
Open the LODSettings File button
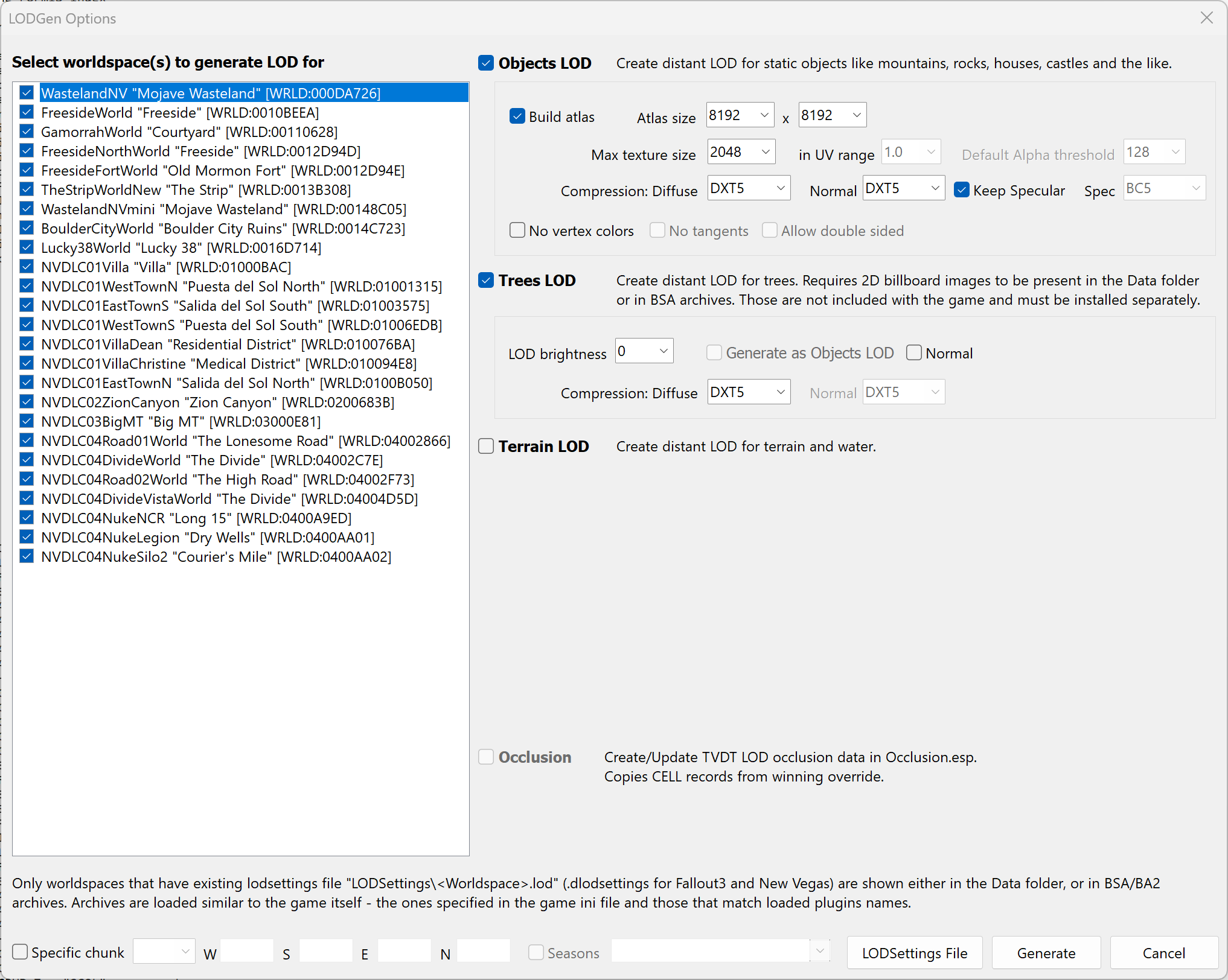click(x=914, y=953)
